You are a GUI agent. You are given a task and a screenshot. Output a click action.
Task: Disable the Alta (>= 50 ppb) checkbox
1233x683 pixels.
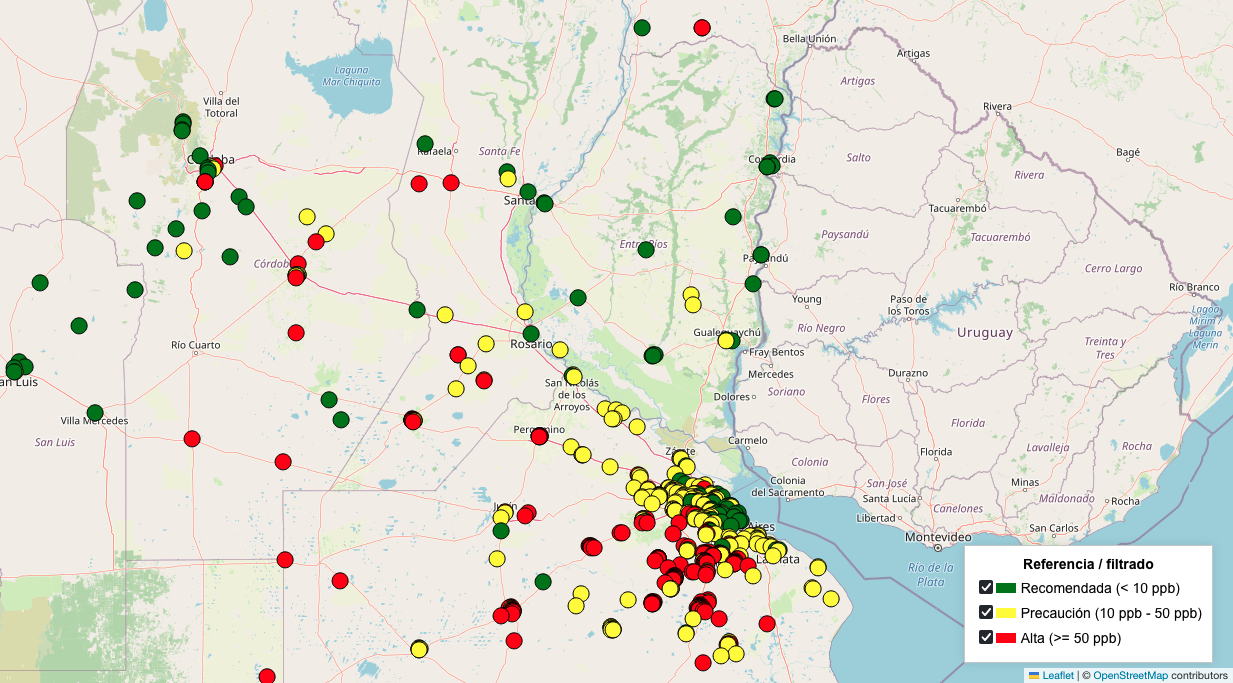(x=986, y=638)
